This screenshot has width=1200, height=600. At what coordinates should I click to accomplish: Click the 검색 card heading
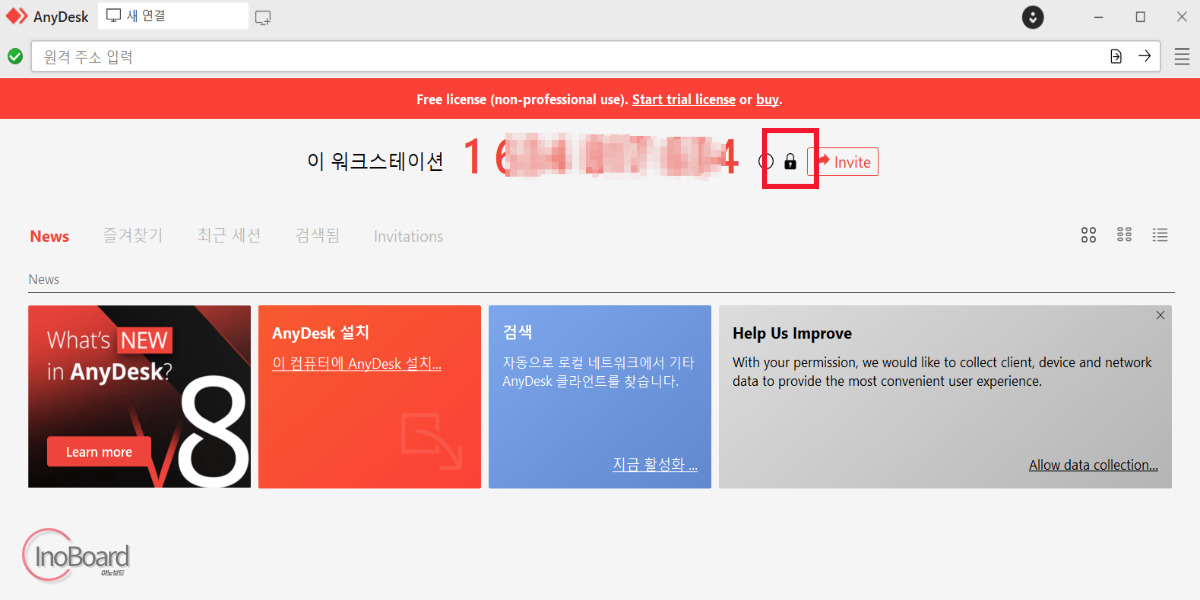tap(518, 333)
